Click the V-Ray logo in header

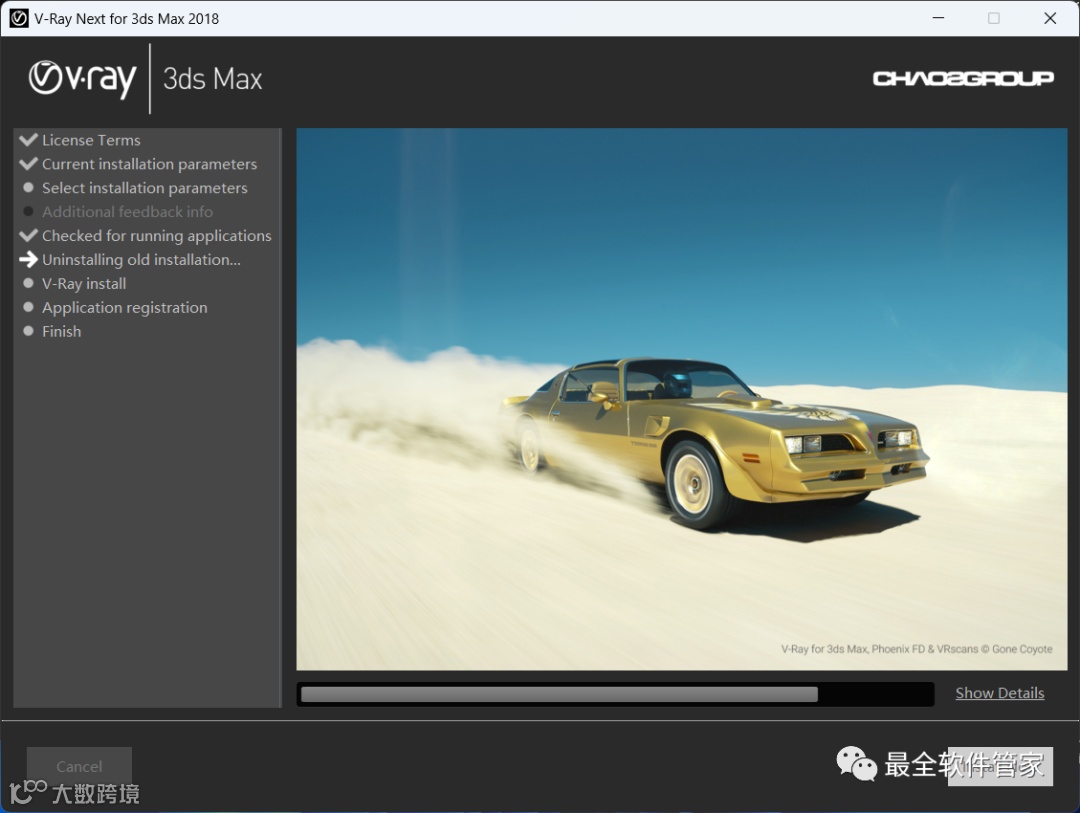(82, 79)
